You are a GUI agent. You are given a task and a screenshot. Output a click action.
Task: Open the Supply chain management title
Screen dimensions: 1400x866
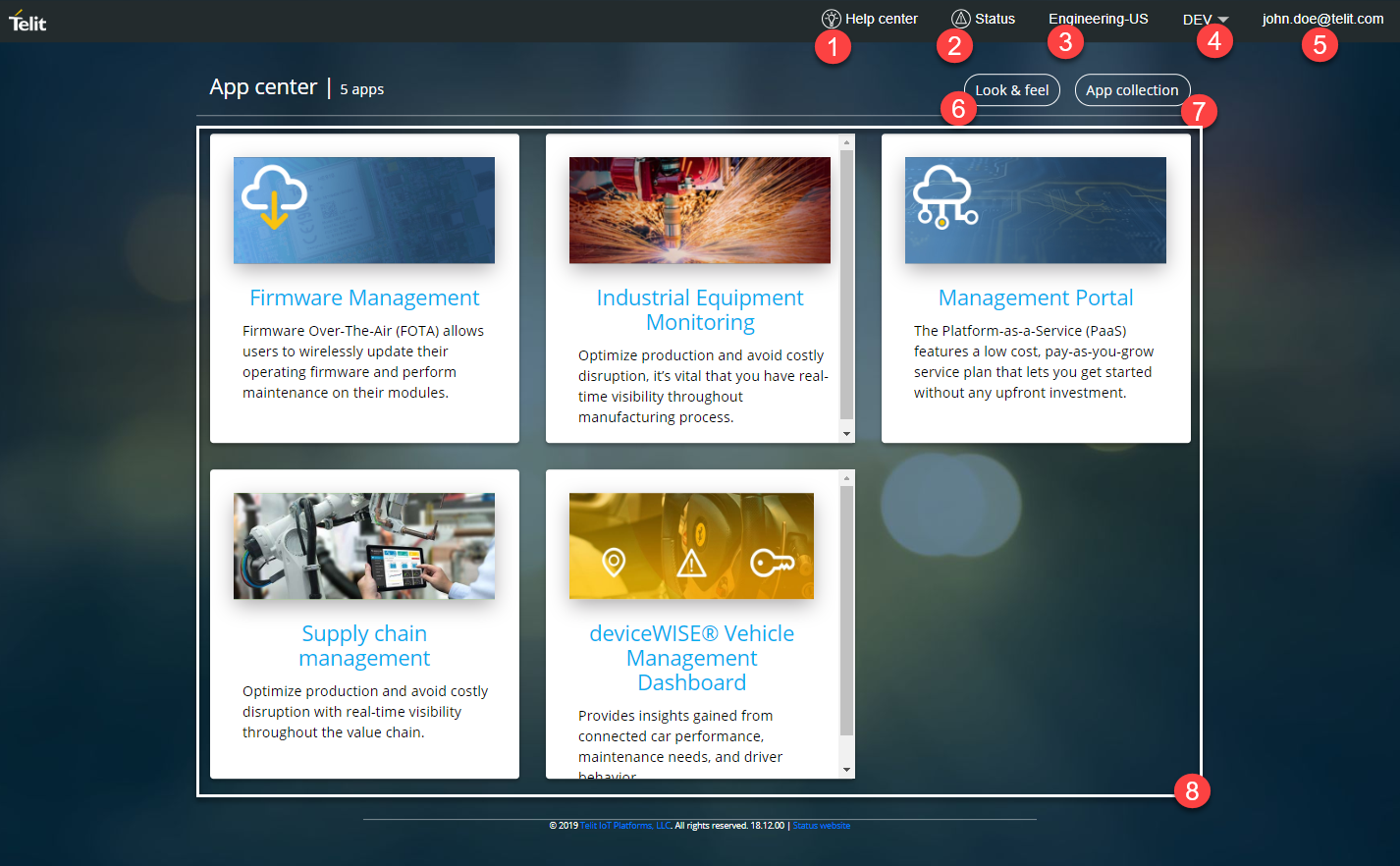tap(364, 646)
